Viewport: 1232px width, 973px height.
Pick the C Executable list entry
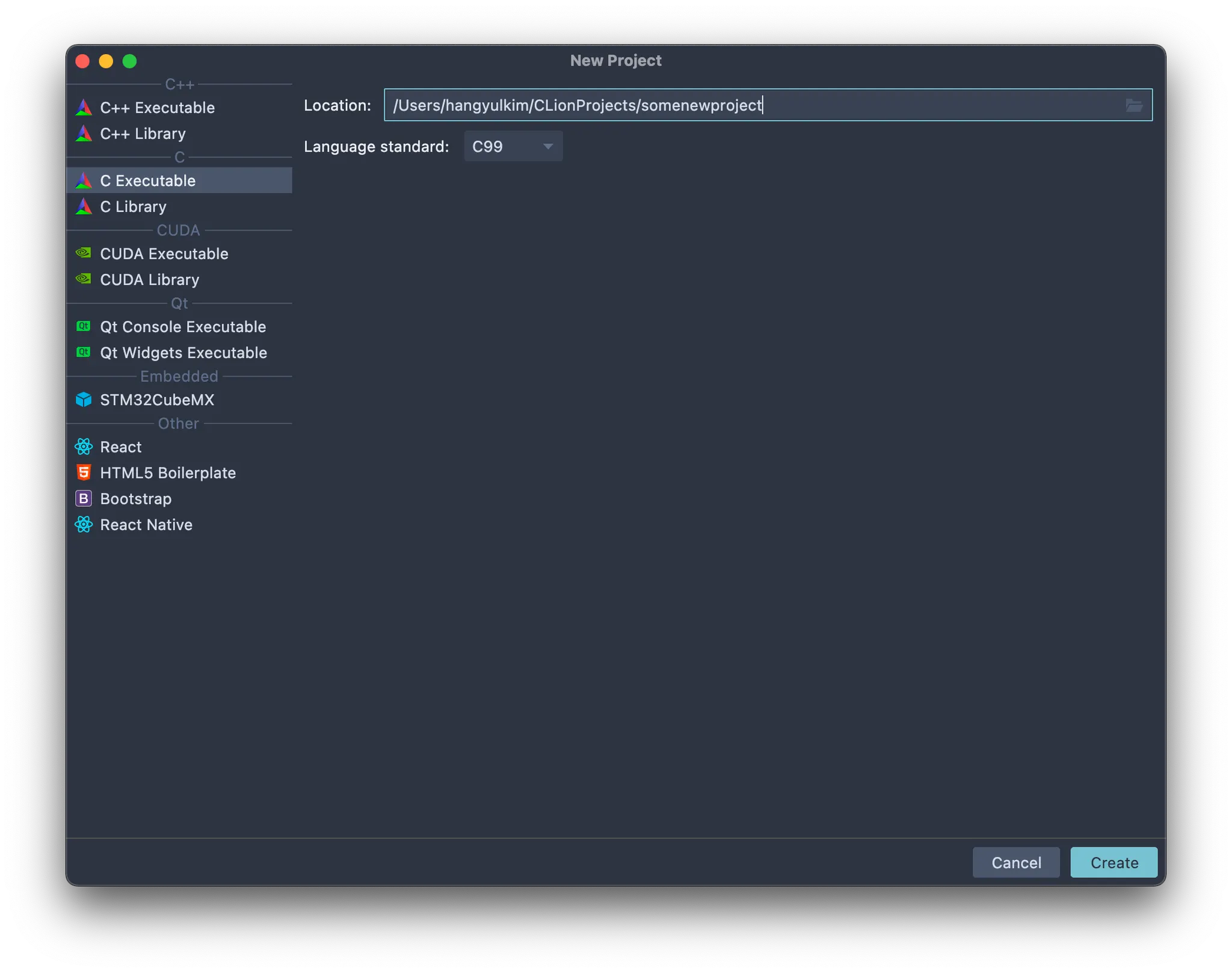point(147,181)
